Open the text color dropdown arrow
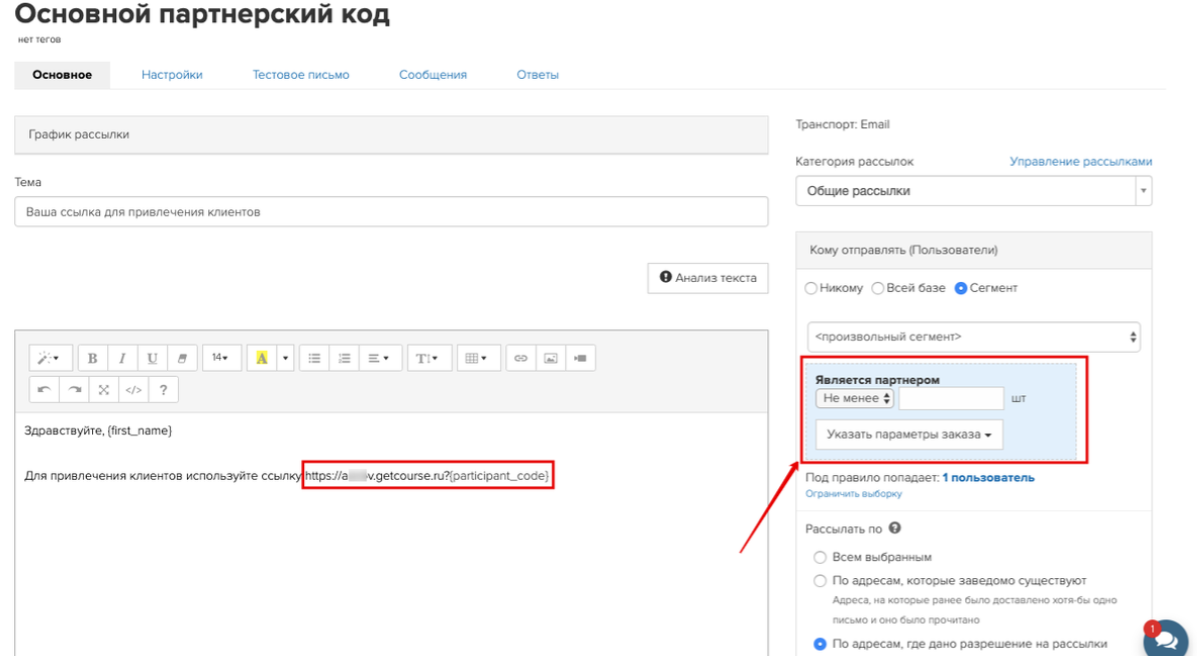The width and height of the screenshot is (1197, 656). 286,358
